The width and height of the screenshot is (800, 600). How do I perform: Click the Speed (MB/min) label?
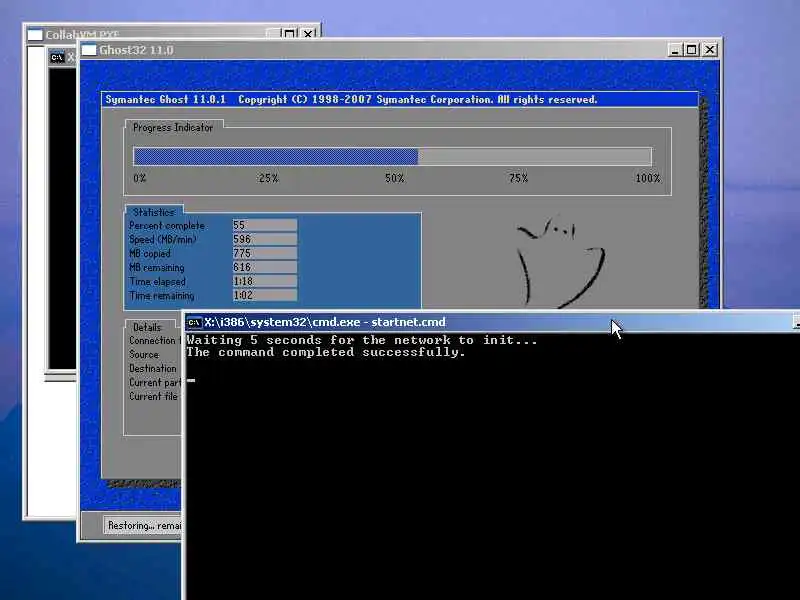tap(162, 239)
